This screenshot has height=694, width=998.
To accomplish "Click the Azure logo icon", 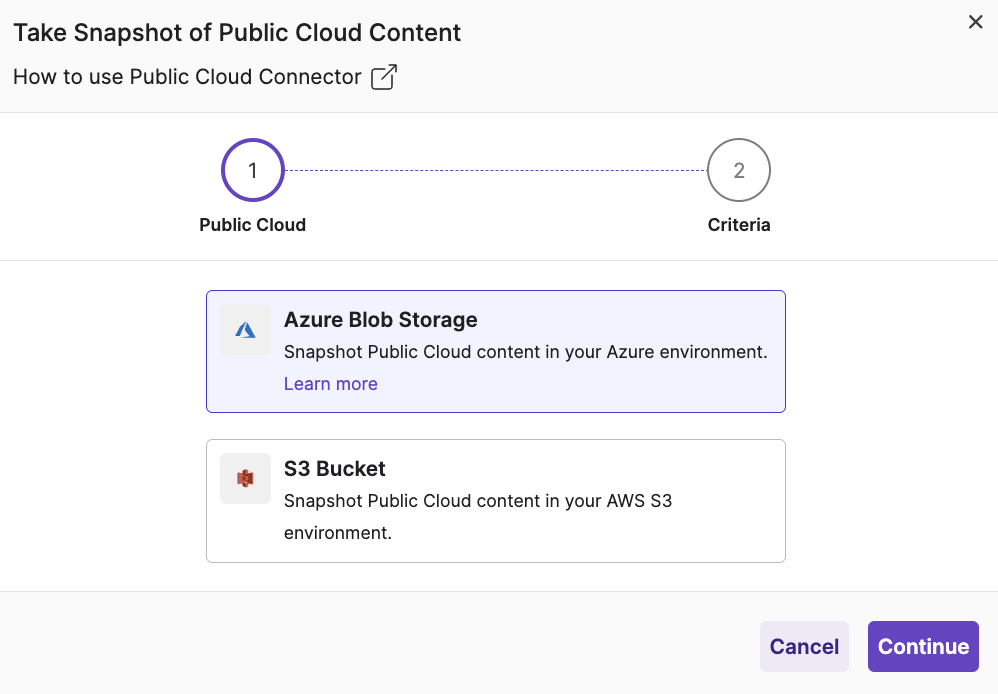I will point(245,330).
